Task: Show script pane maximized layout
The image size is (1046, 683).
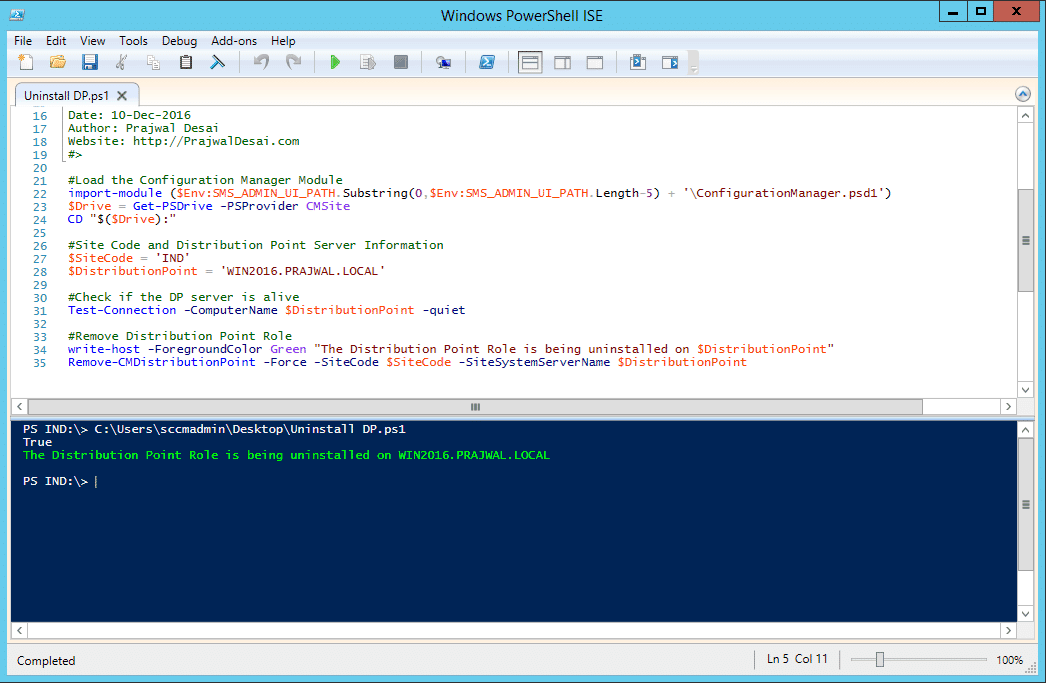Action: [595, 63]
